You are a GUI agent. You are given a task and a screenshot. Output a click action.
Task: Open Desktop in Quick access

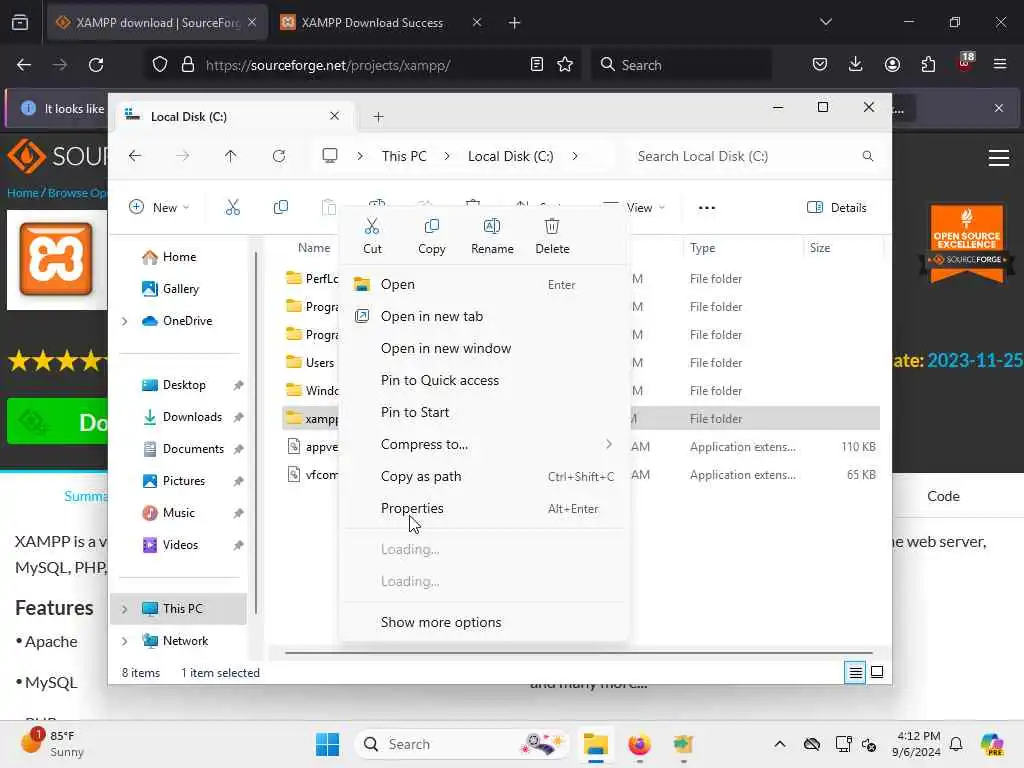pos(183,385)
